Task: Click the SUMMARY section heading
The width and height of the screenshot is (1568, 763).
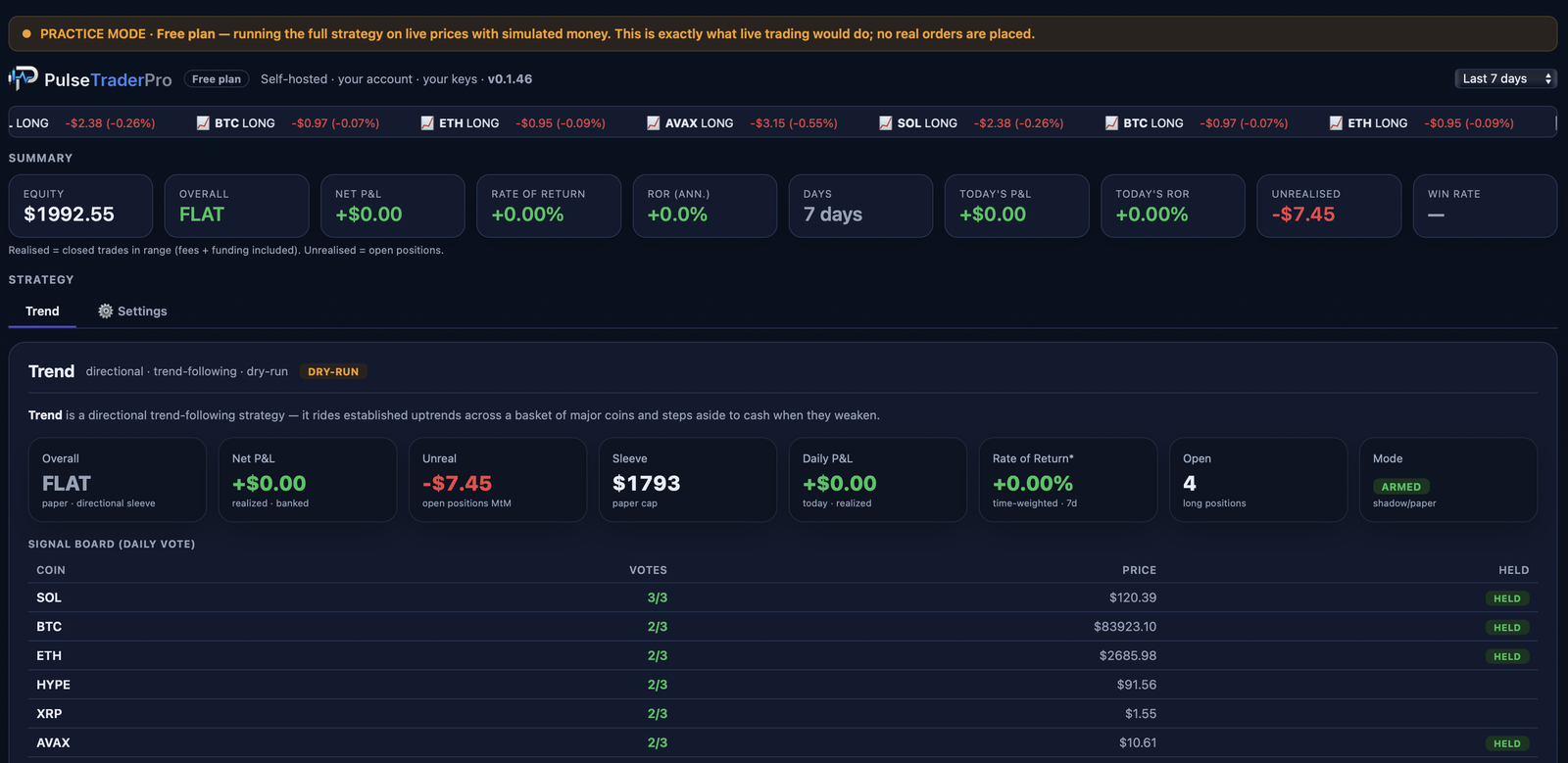Action: click(x=40, y=158)
